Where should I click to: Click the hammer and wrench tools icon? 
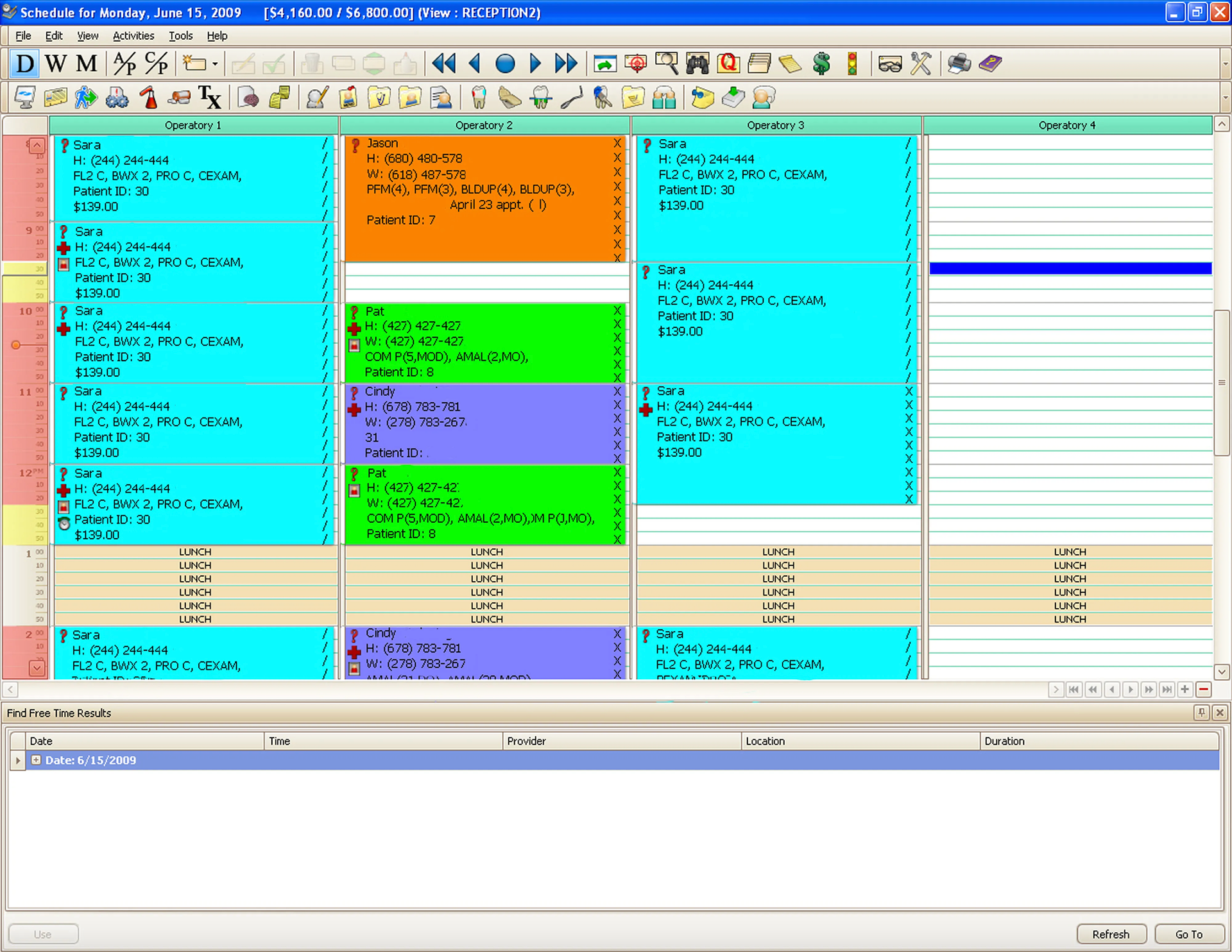point(921,64)
